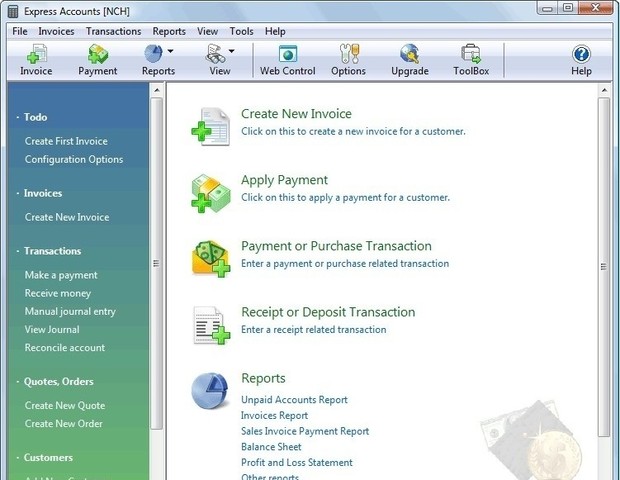Click the Apply Payment heading
Screen dimensions: 620x480
coord(284,180)
